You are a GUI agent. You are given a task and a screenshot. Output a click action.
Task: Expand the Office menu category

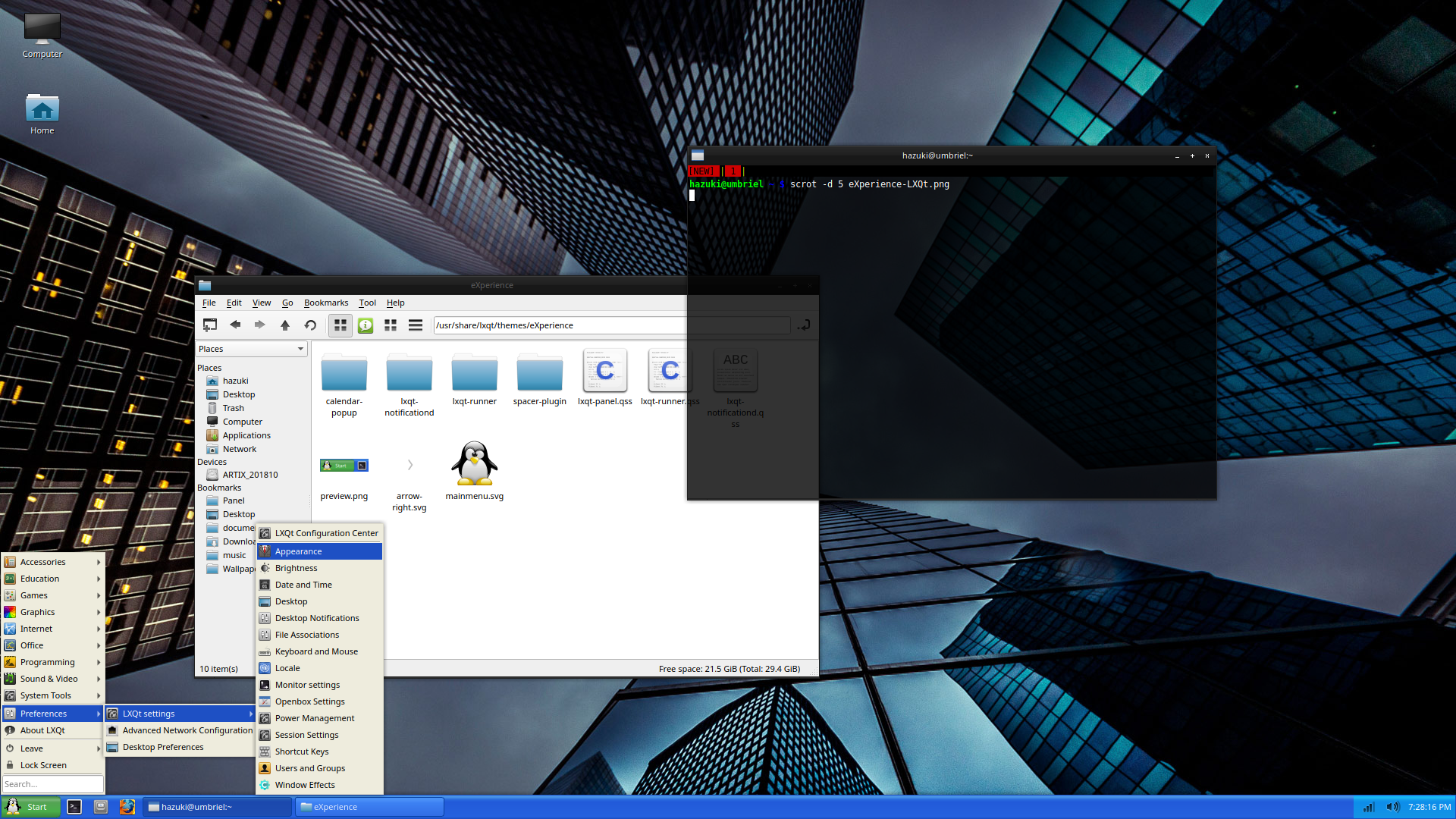click(52, 645)
